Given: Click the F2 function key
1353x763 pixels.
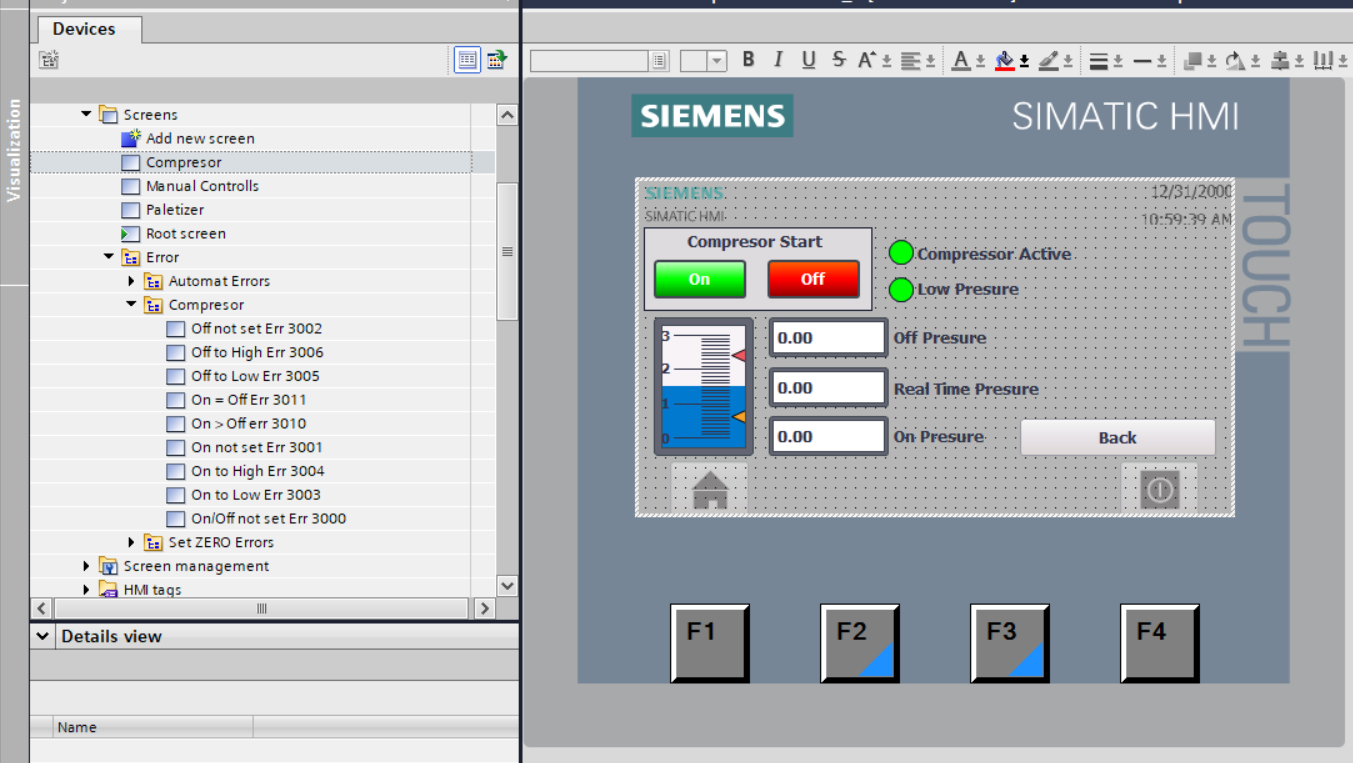Looking at the screenshot, I should point(860,643).
